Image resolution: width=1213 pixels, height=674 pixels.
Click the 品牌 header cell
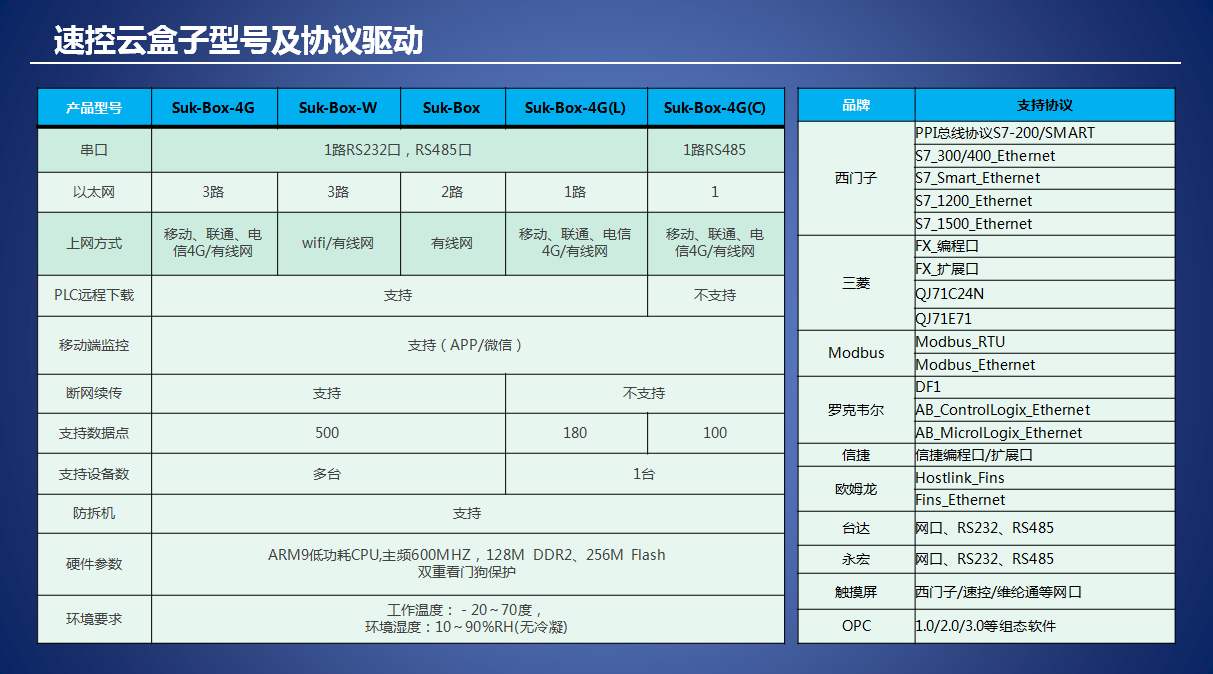pyautogui.click(x=856, y=106)
